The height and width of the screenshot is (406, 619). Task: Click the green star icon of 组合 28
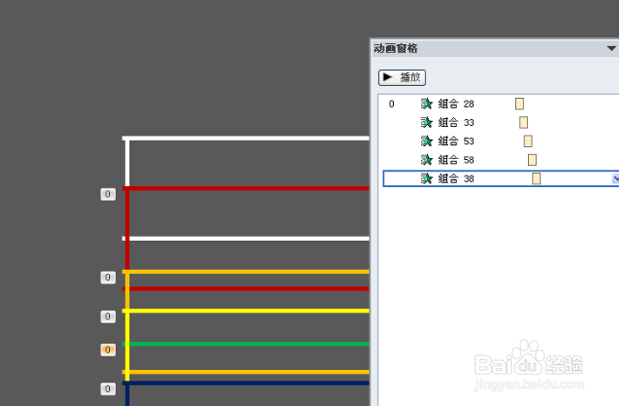pyautogui.click(x=426, y=104)
